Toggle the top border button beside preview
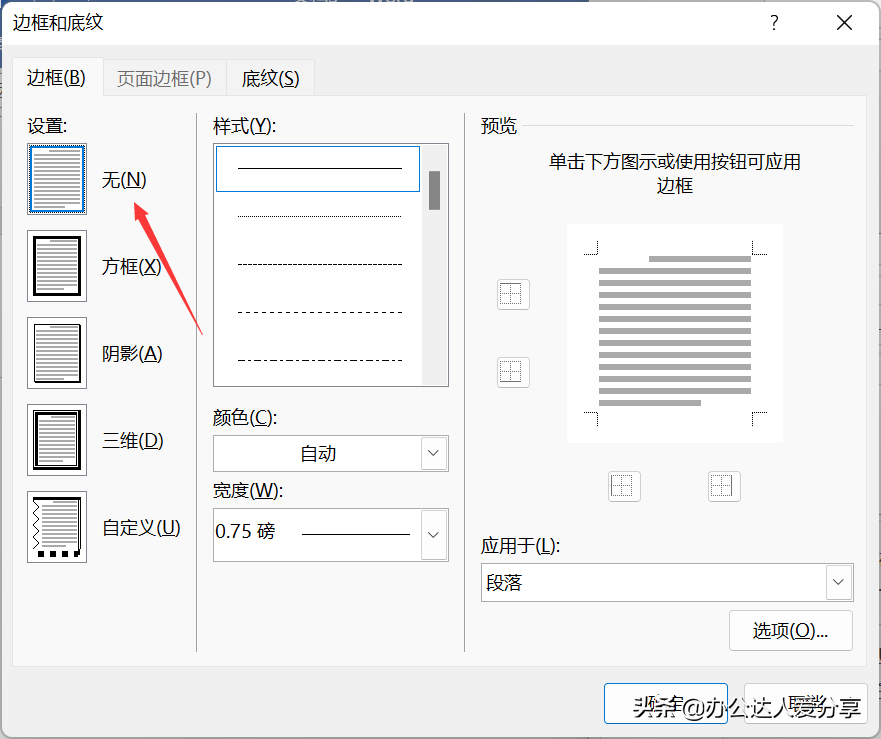Viewport: 881px width, 739px height. 513,294
